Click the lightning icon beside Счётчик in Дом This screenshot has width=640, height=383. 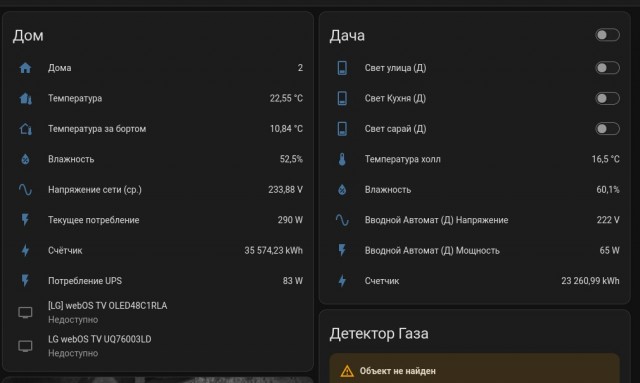pos(25,250)
